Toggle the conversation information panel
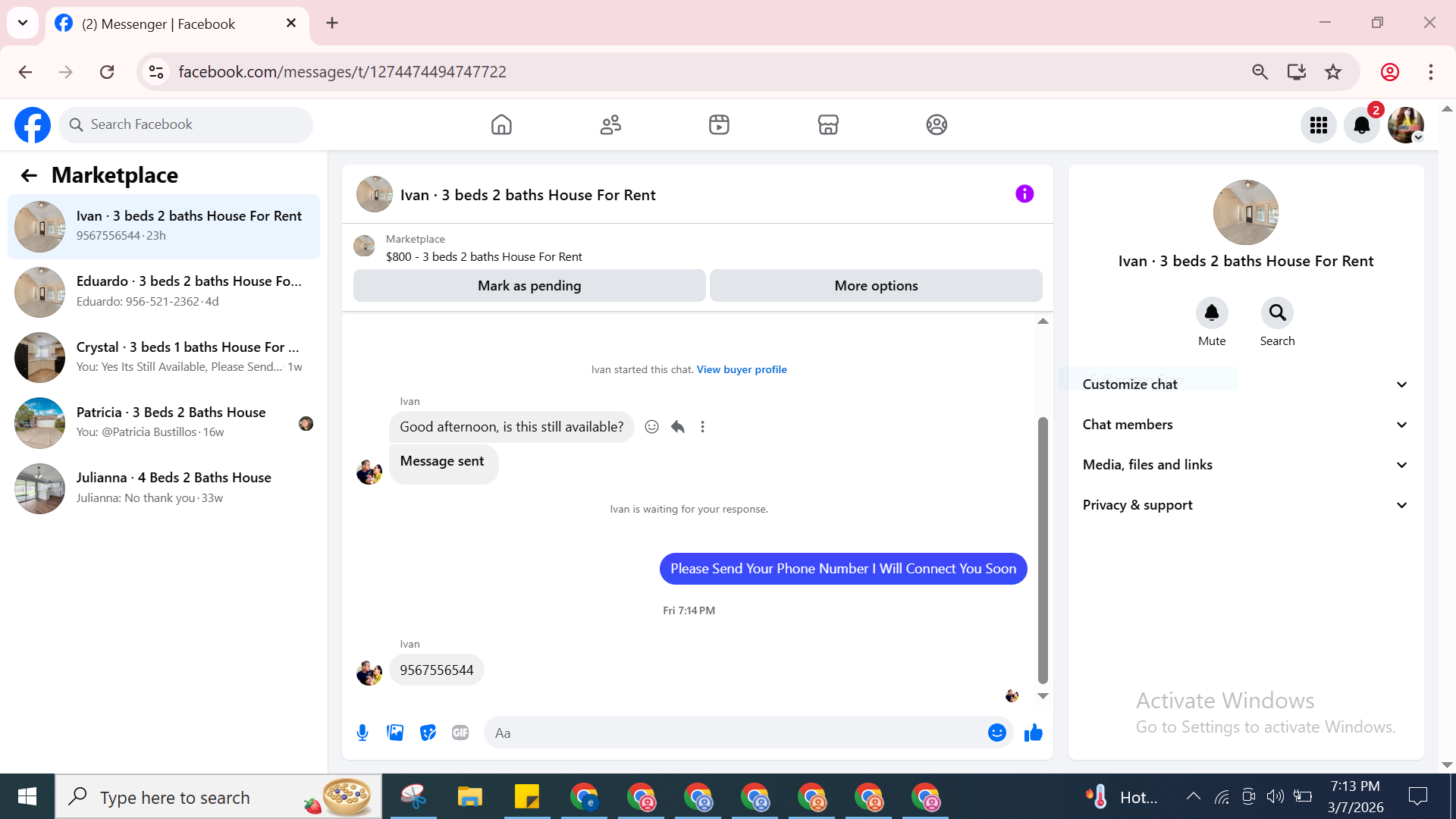The image size is (1456, 819). (x=1025, y=194)
